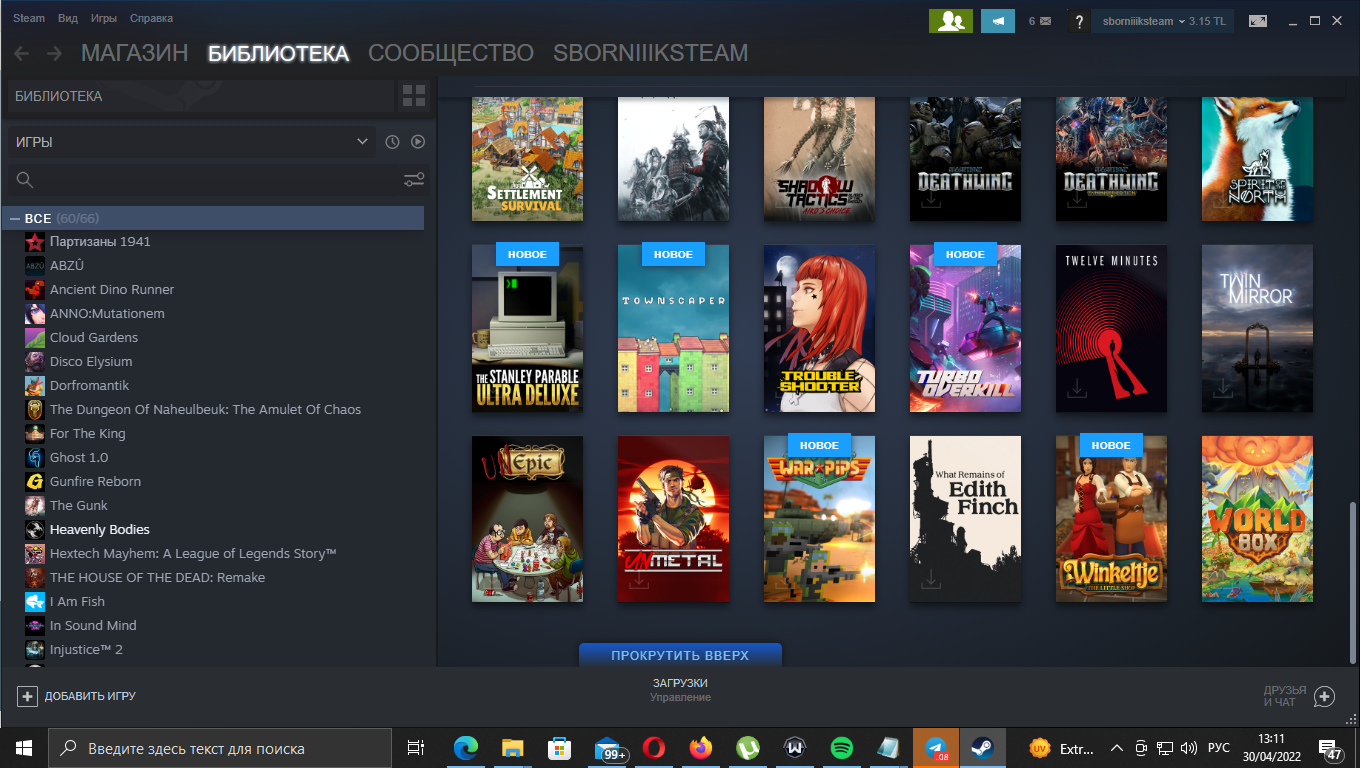This screenshot has width=1360, height=768.
Task: Go to the БИБЛИОТЕКА tab
Action: [278, 53]
